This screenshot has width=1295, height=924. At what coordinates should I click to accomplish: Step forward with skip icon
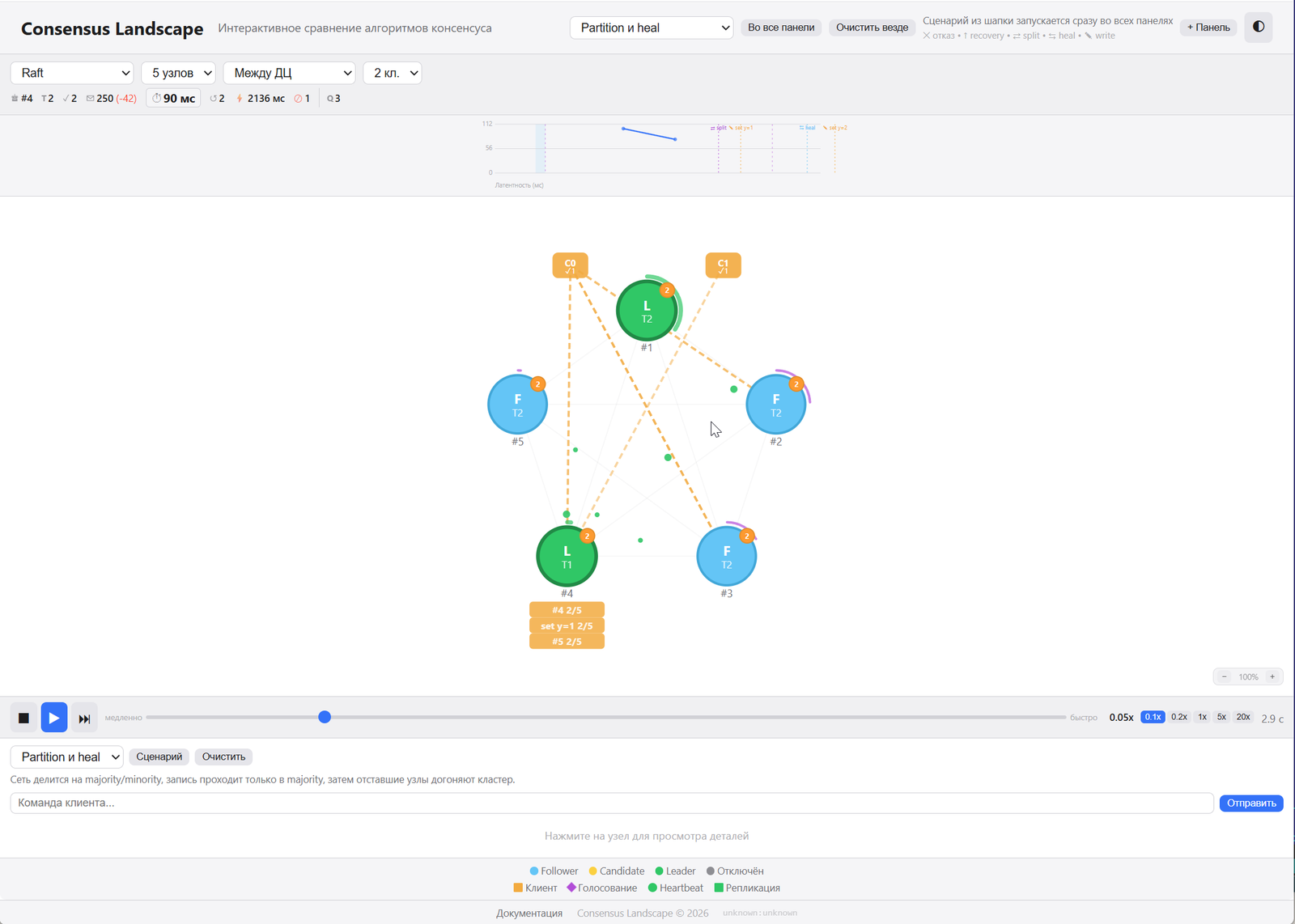click(x=84, y=718)
